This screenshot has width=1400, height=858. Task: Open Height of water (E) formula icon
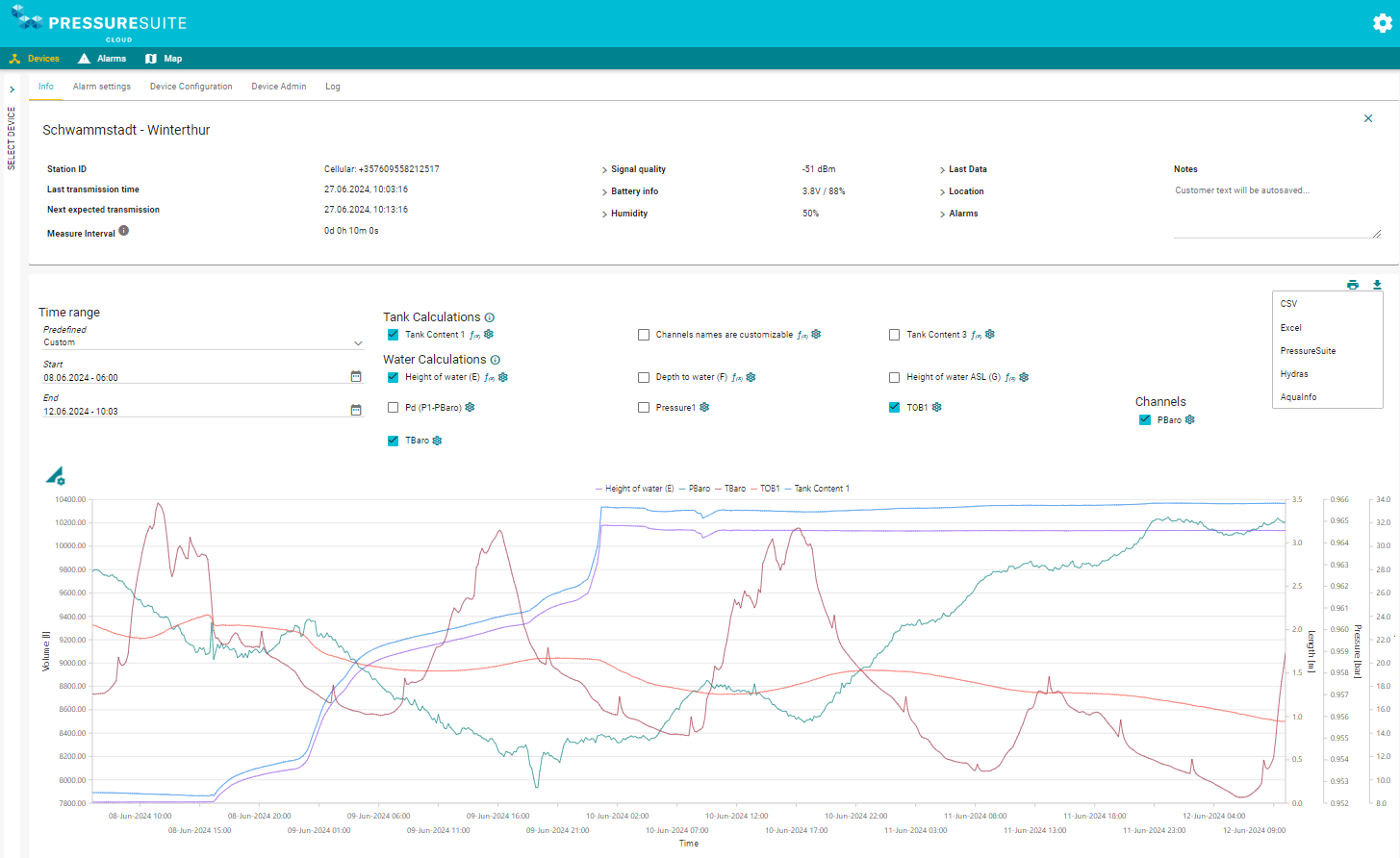coord(490,377)
